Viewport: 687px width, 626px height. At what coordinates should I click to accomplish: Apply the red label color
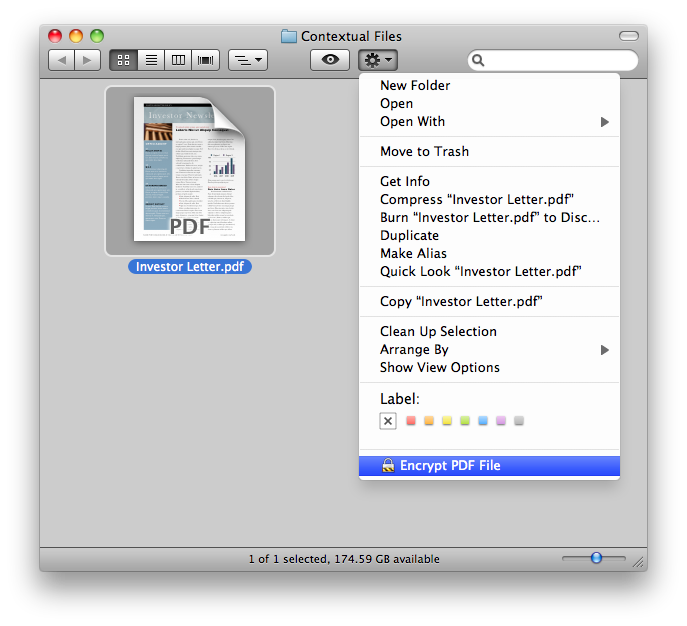point(411,421)
